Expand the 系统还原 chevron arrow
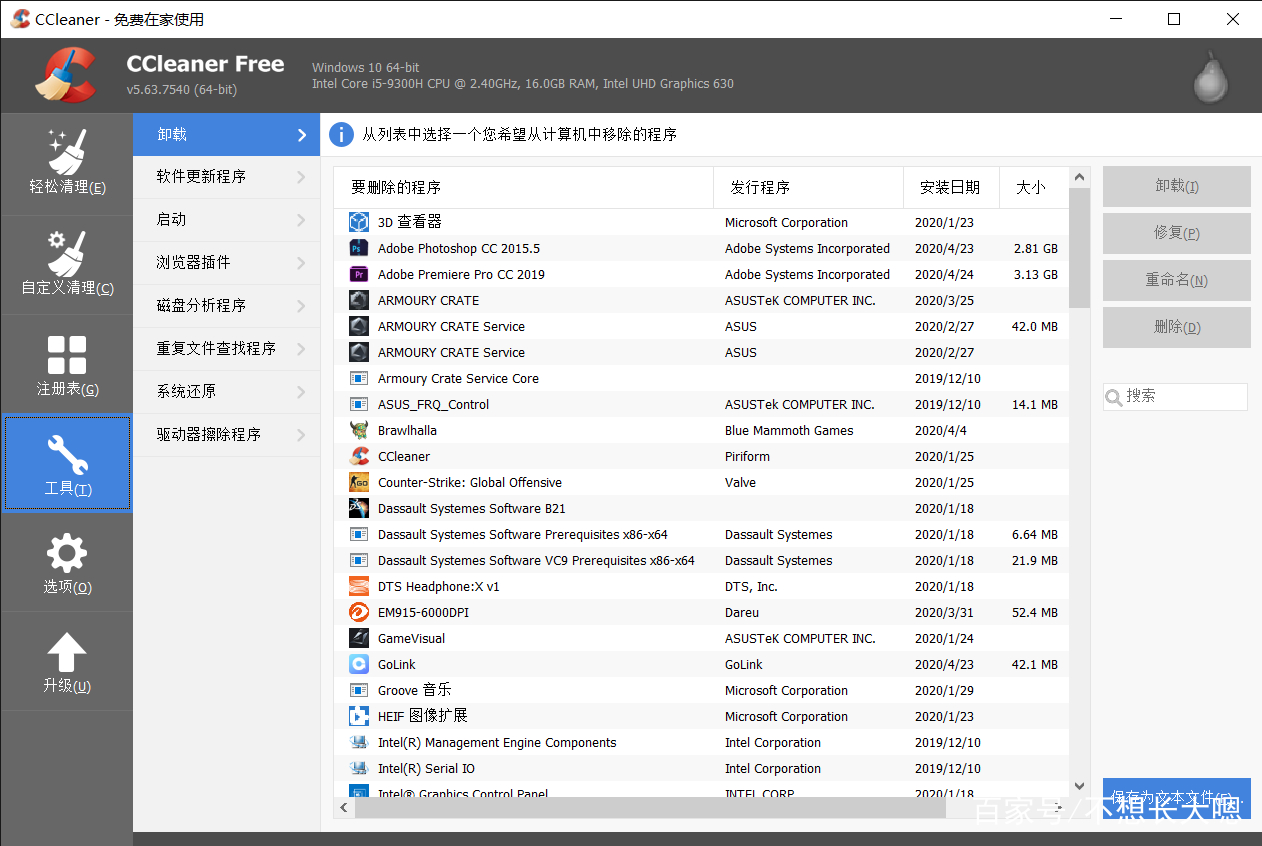This screenshot has height=846, width=1262. 301,392
